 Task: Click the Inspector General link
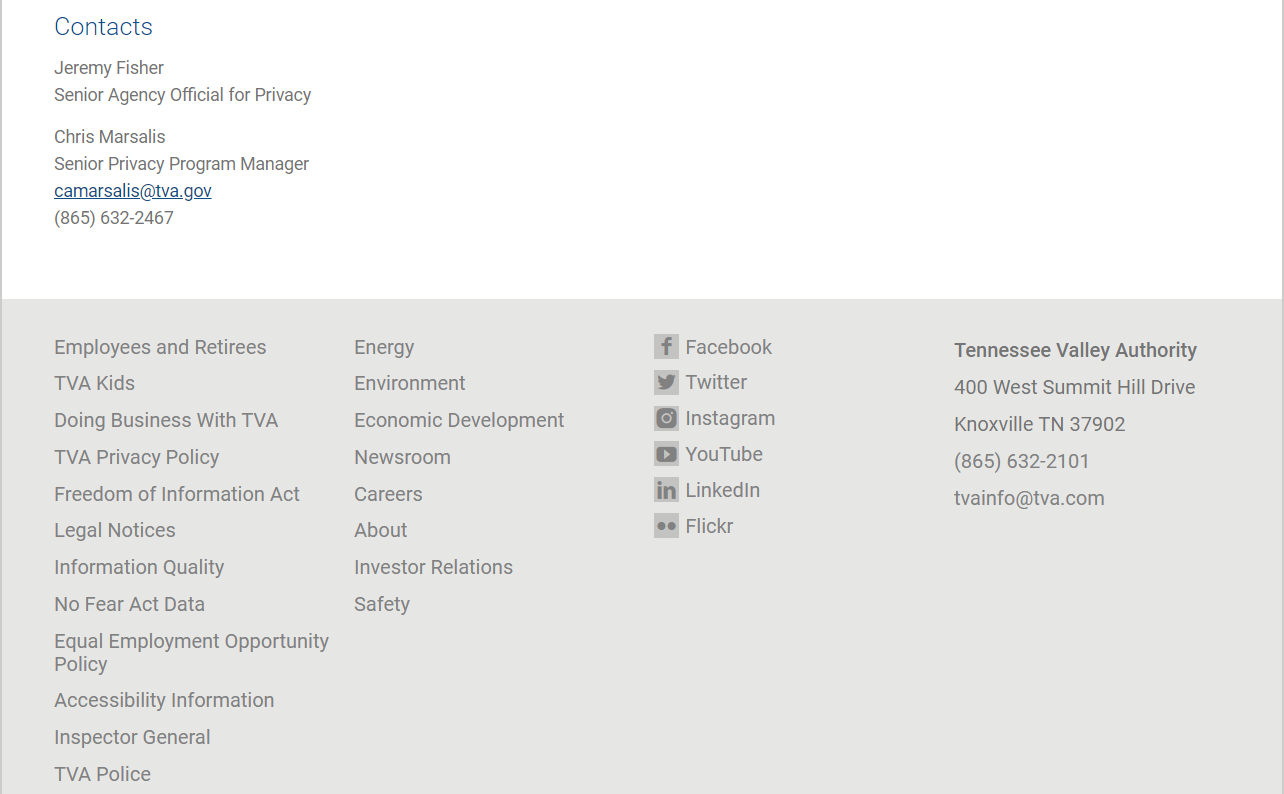coord(132,737)
